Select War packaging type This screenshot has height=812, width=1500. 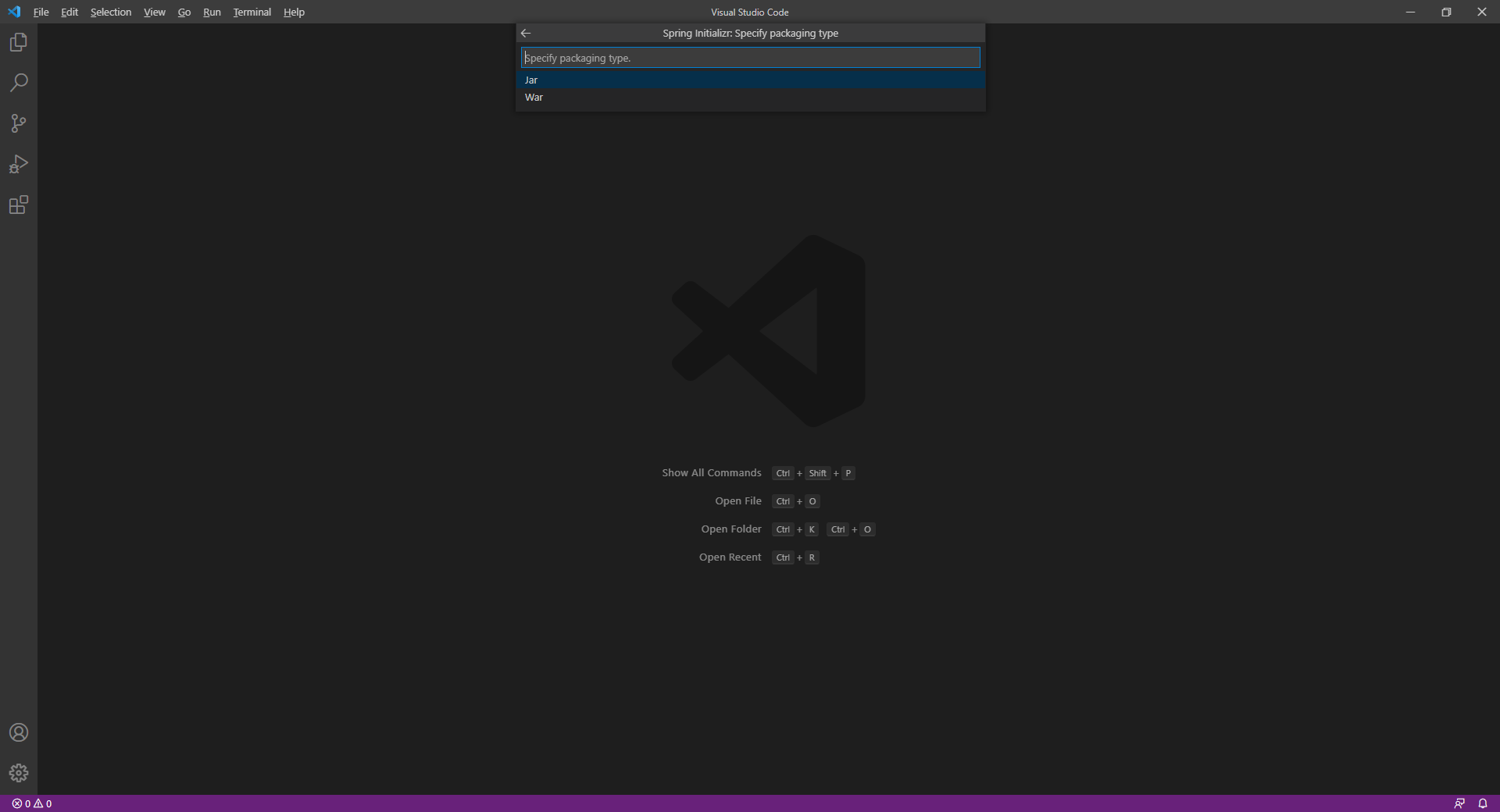click(751, 97)
